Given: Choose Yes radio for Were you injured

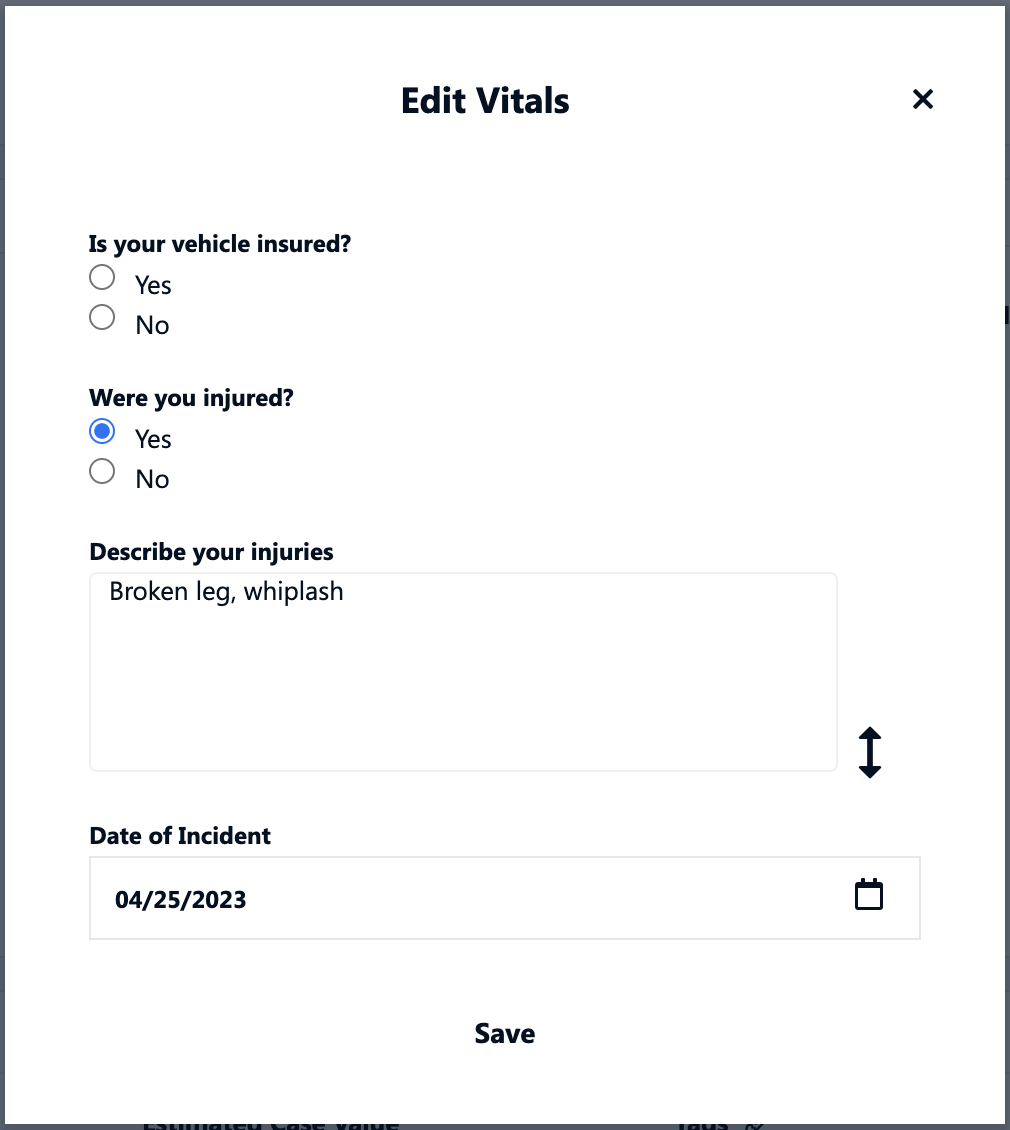Looking at the screenshot, I should pyautogui.click(x=102, y=431).
